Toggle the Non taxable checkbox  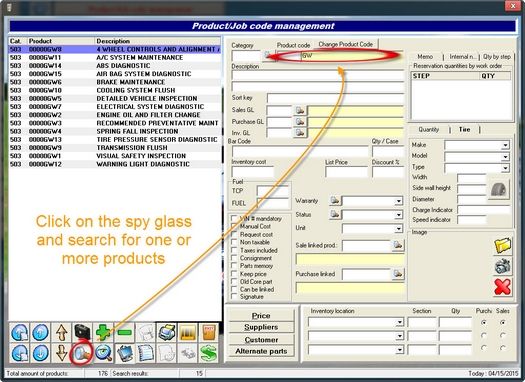pos(234,242)
